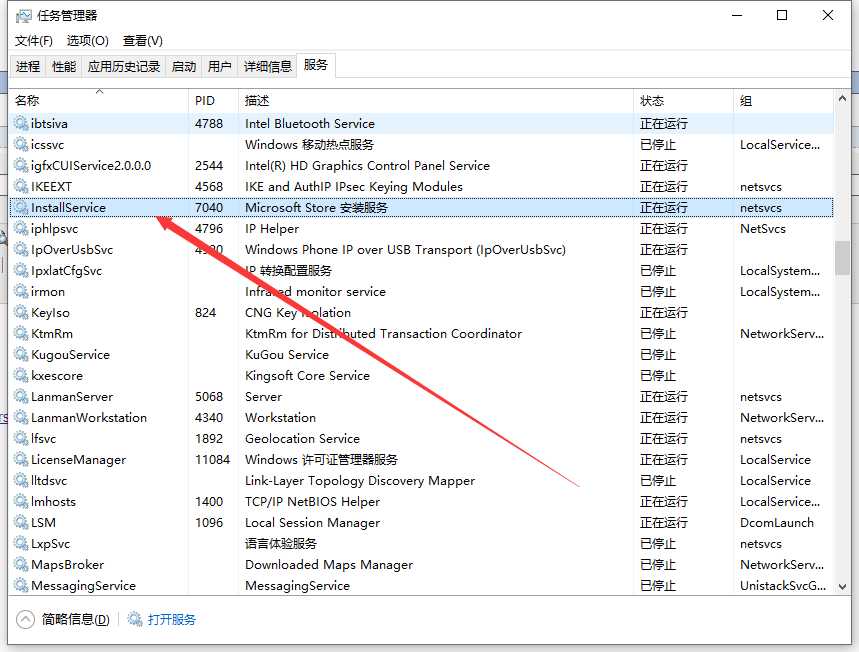Select the Geolocation Service description
Viewport: 859px width, 652px height.
point(302,439)
